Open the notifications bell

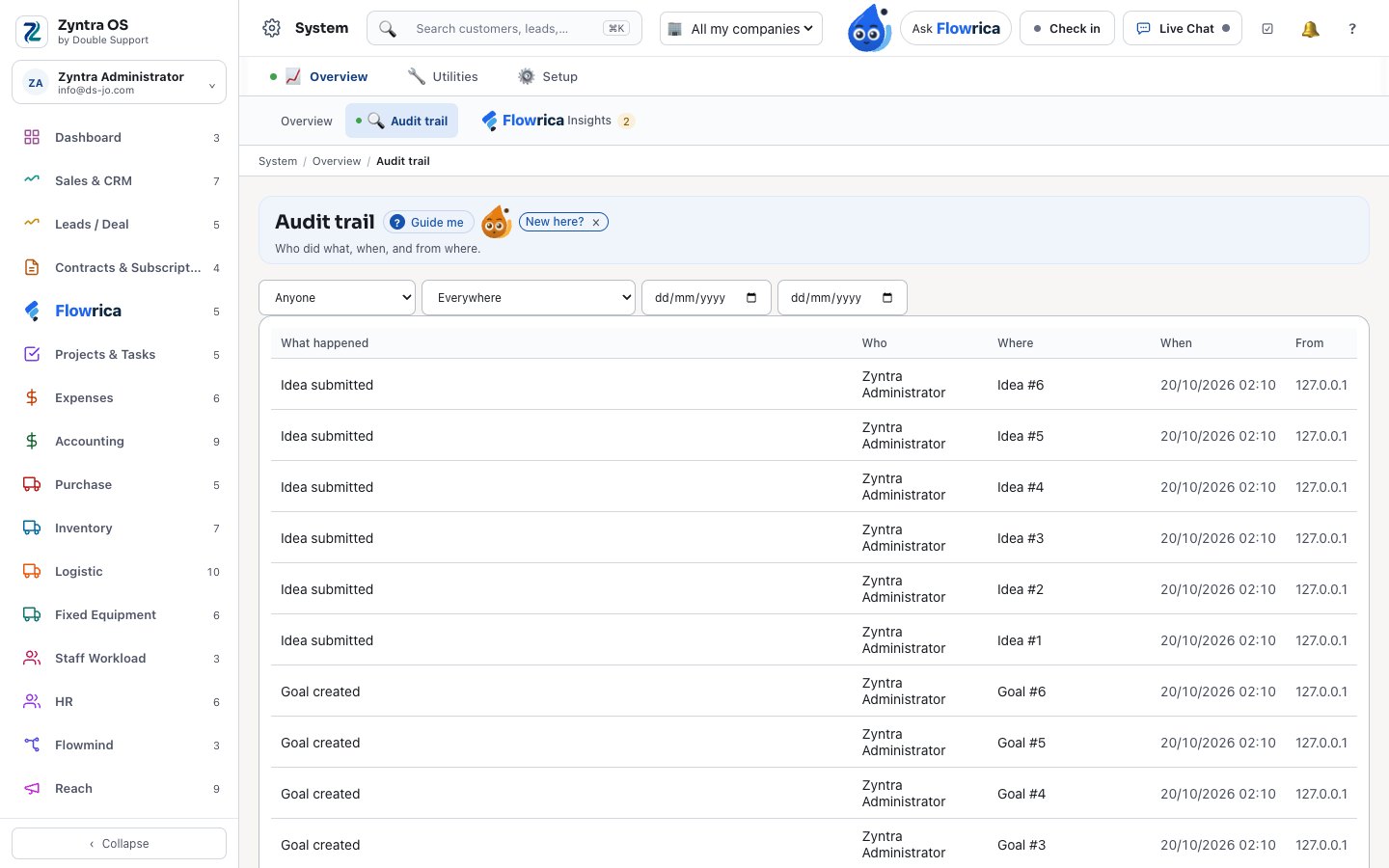click(x=1310, y=29)
